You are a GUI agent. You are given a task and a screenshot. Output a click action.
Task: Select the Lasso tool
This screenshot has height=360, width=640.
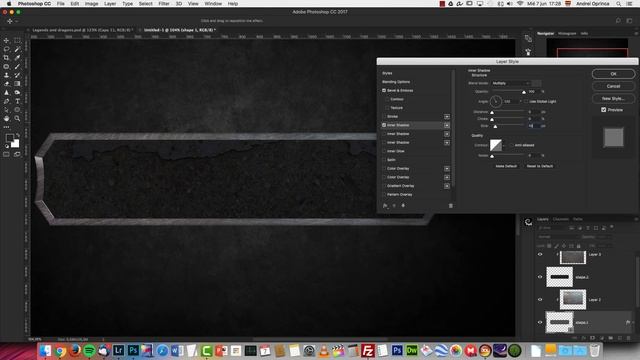tap(6, 49)
